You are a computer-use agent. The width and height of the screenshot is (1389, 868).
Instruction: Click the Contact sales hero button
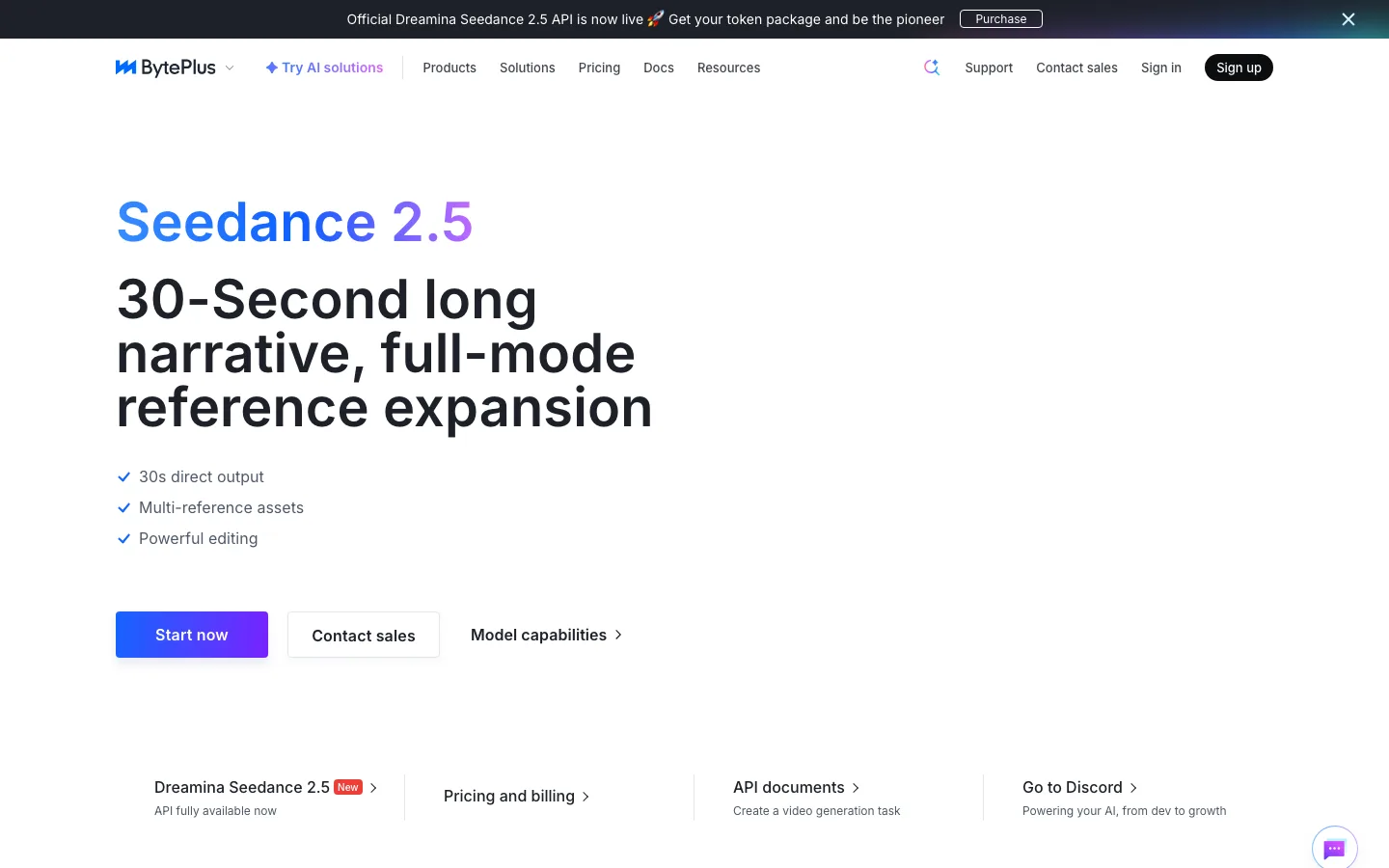364,635
